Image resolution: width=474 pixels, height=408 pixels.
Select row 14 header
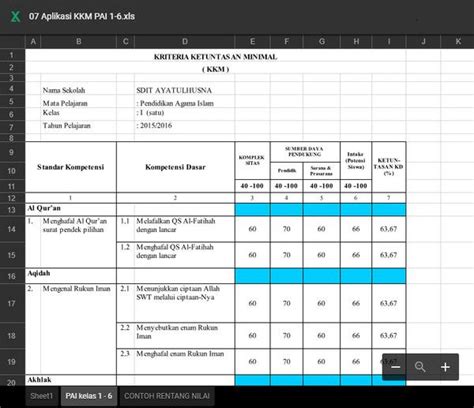12,229
